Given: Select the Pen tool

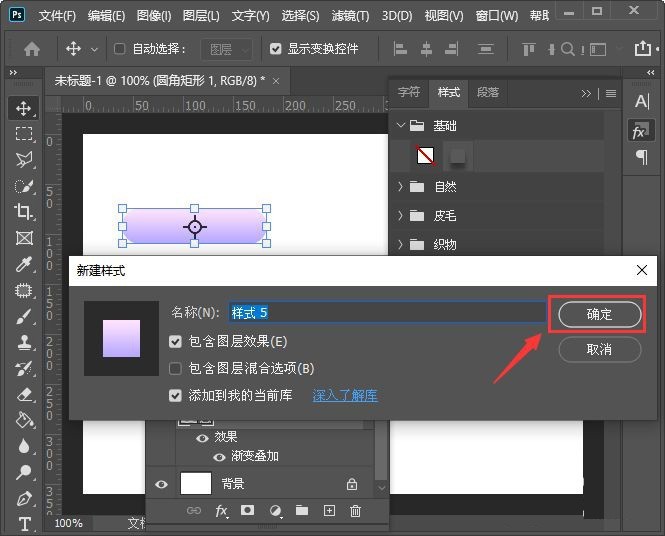Looking at the screenshot, I should (x=24, y=499).
